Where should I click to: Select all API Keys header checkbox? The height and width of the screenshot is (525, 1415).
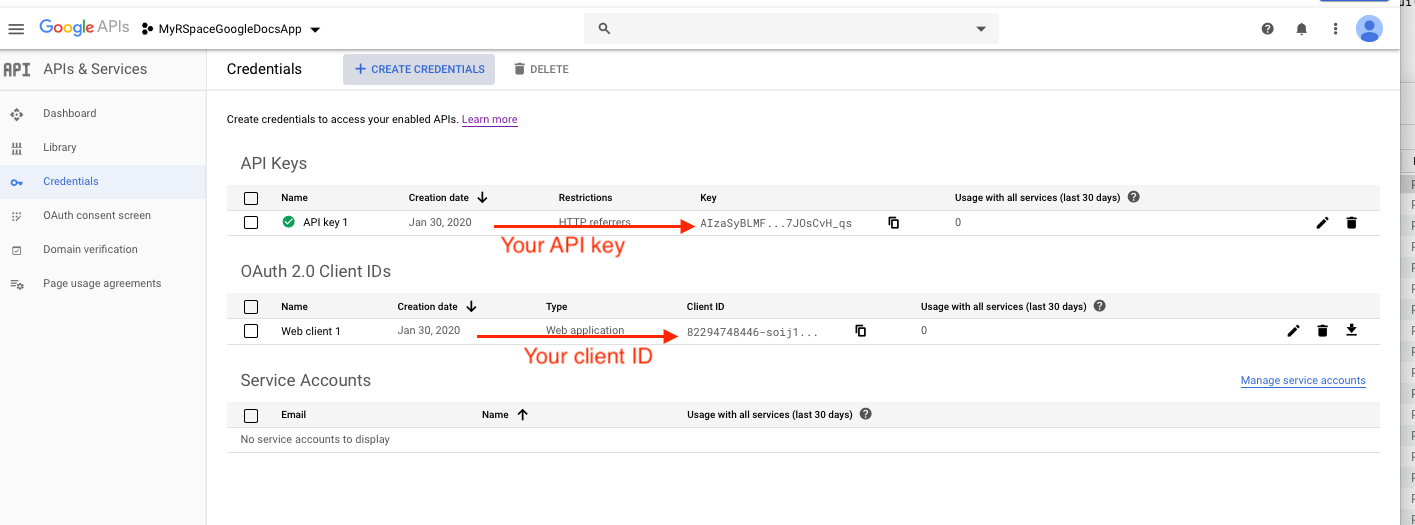(x=251, y=198)
